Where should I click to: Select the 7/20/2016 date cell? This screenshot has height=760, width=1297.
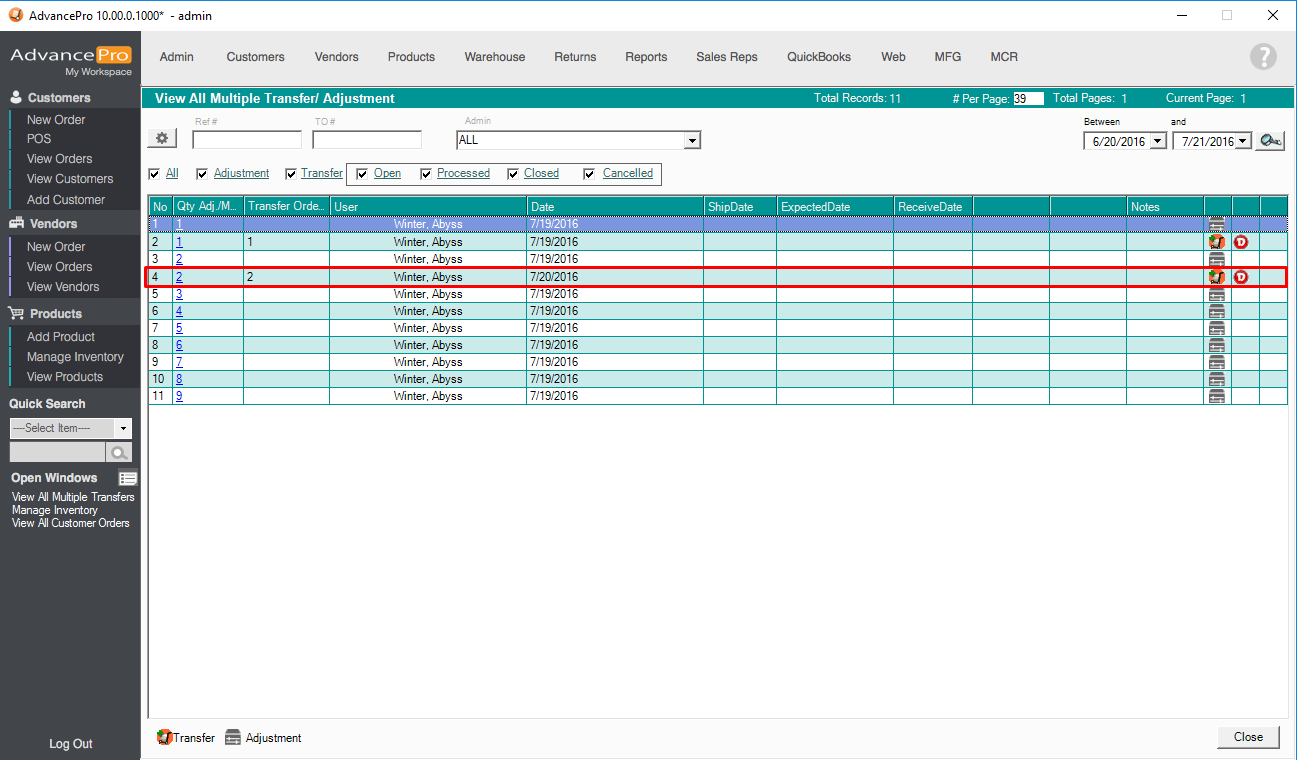tap(615, 277)
